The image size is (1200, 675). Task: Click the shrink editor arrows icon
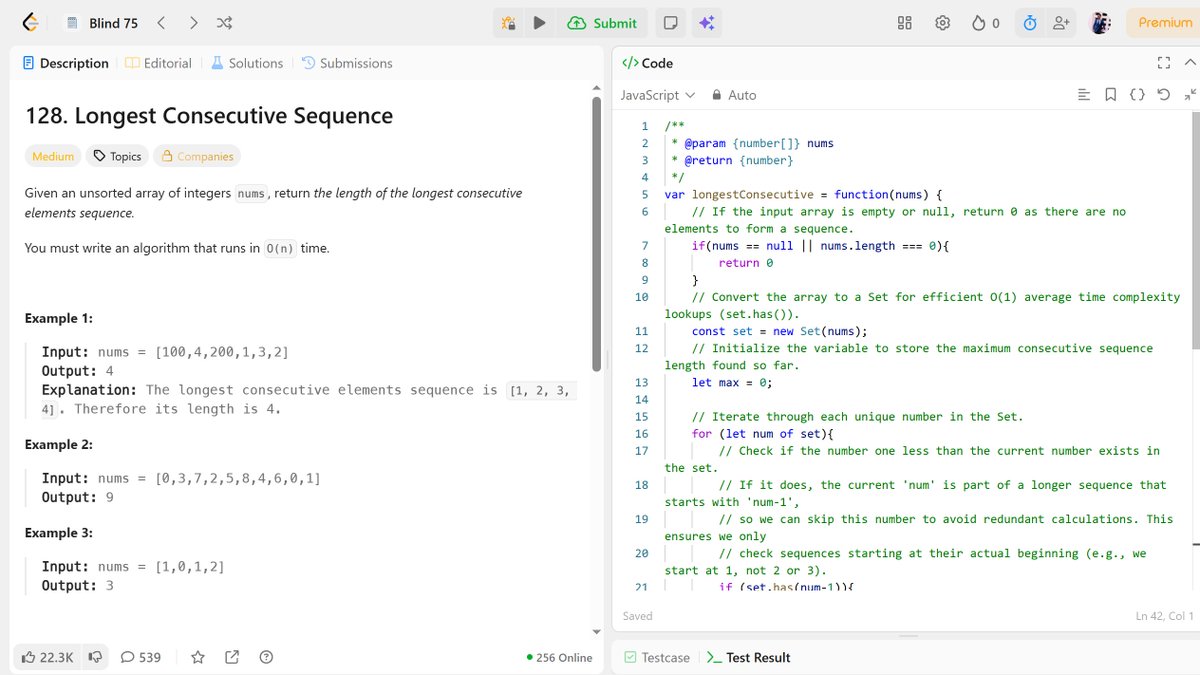(x=1189, y=95)
